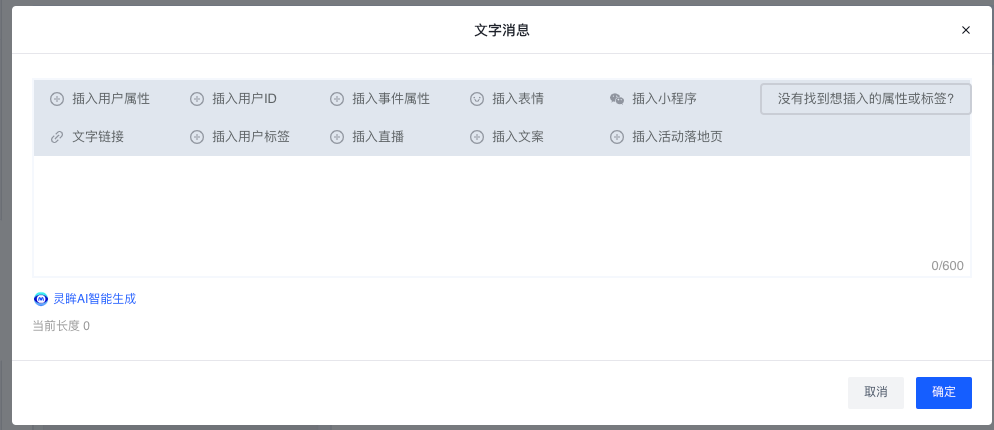Screen dimensions: 994x430
Task: Confirm with the 确定 button
Action: point(943,392)
